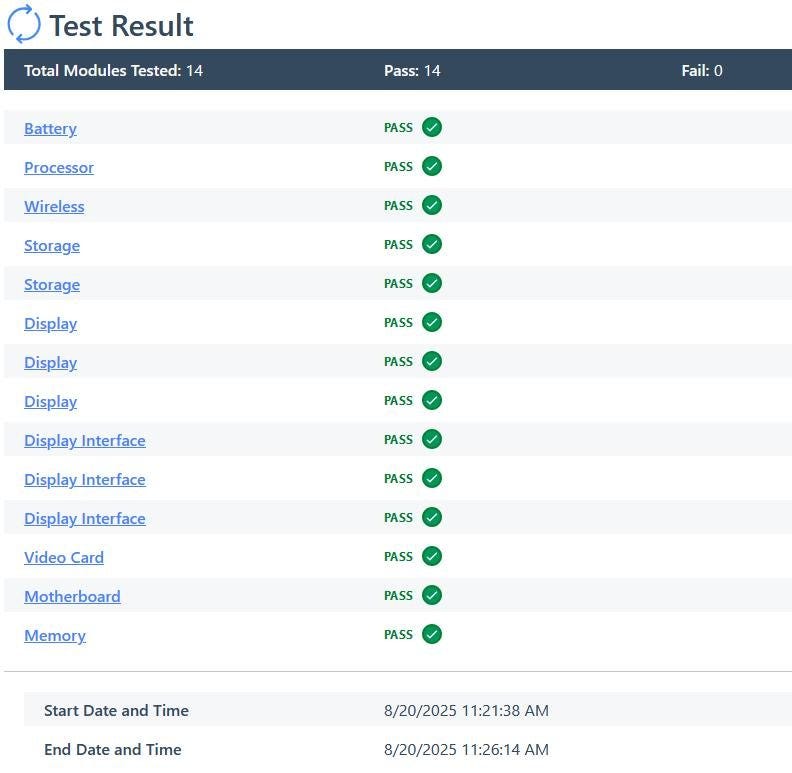Open the Wireless test details link
792x773 pixels.
pos(55,207)
